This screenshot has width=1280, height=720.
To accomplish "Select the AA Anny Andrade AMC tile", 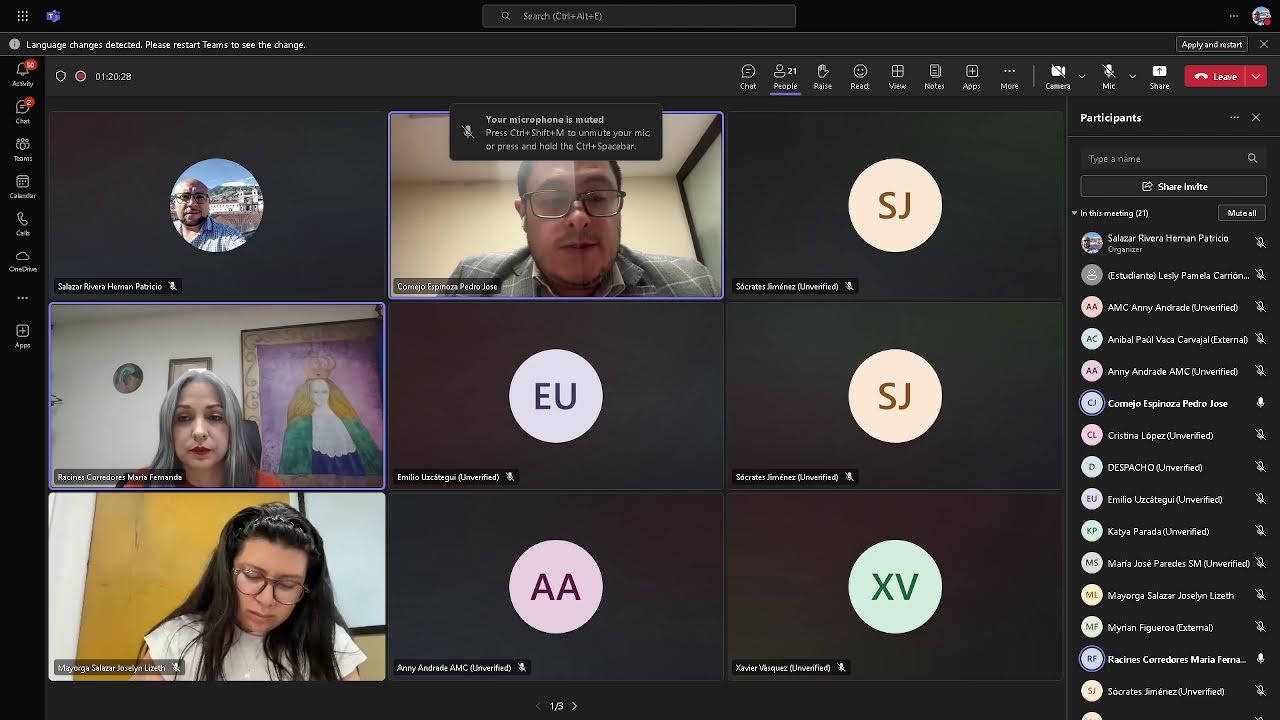I will click(556, 586).
